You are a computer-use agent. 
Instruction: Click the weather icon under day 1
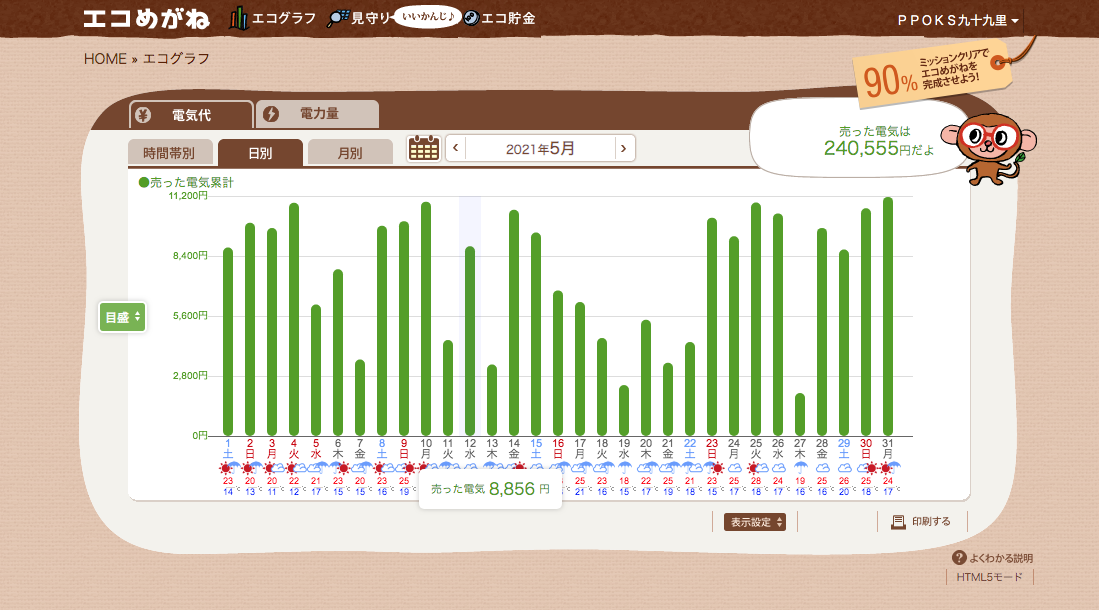228,468
